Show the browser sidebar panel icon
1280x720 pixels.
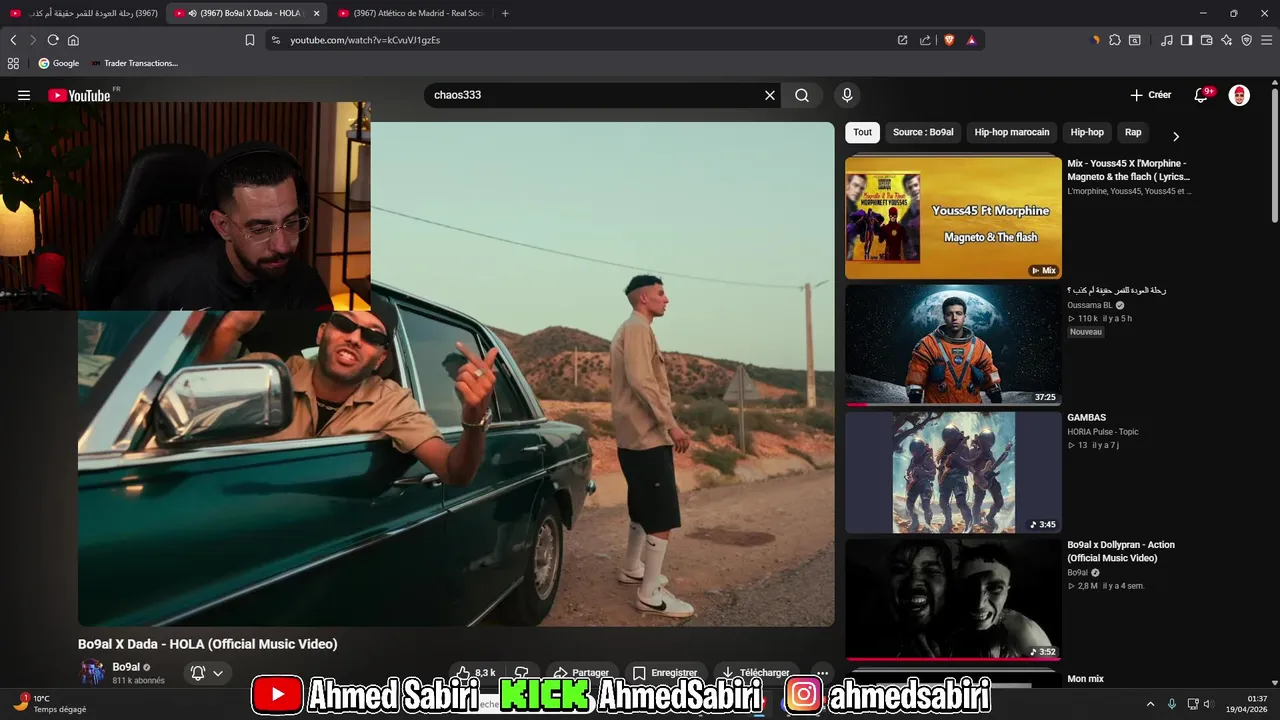(x=1186, y=40)
